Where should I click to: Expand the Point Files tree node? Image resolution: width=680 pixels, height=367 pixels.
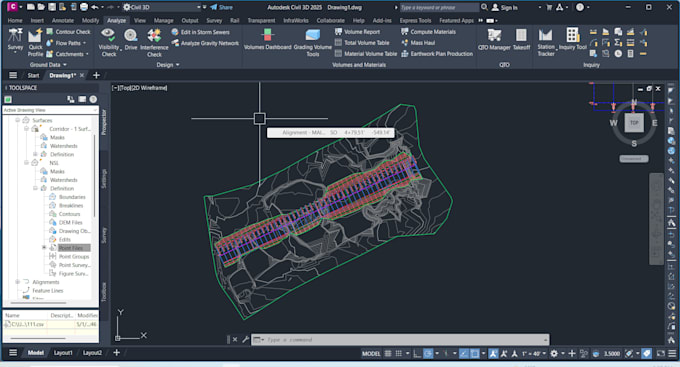tap(44, 248)
